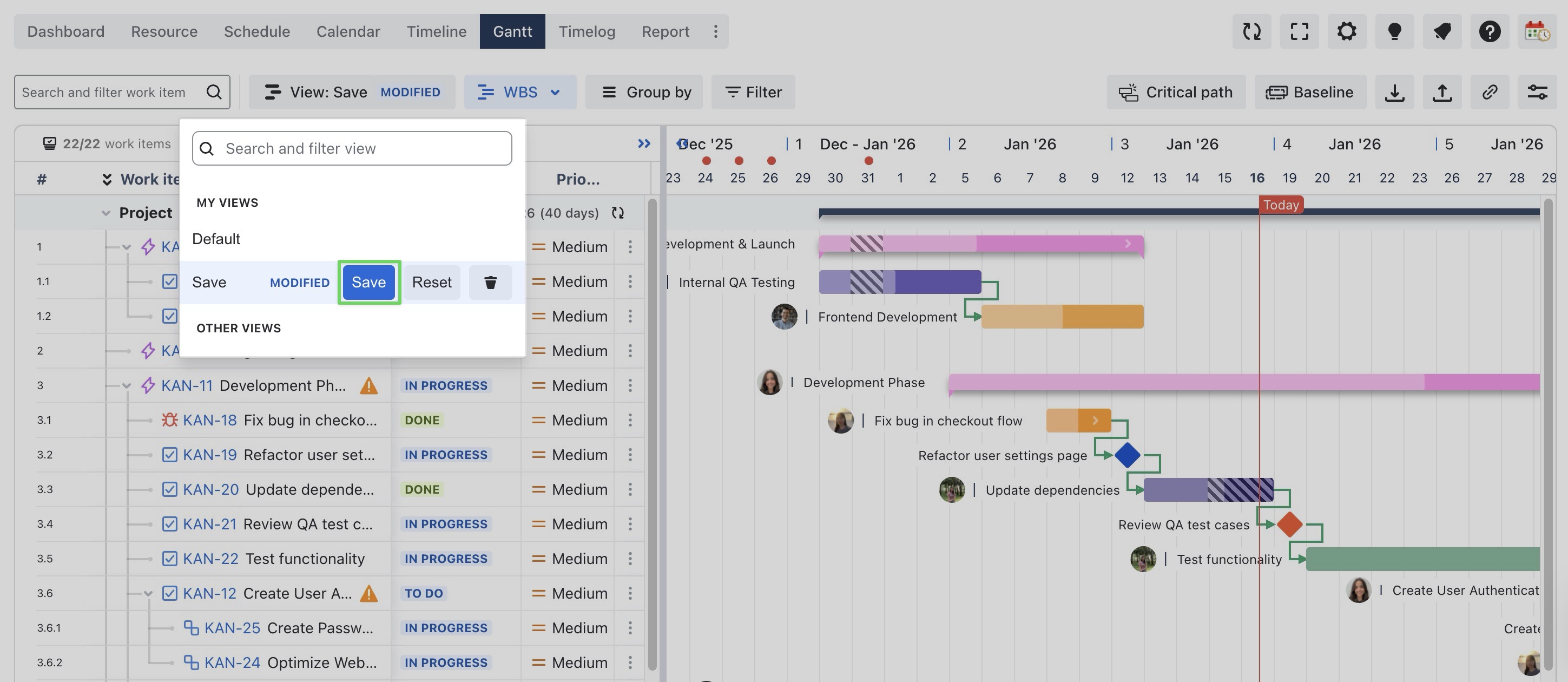The width and height of the screenshot is (1568, 682).
Task: Open settings via the gear icon
Action: point(1346,31)
